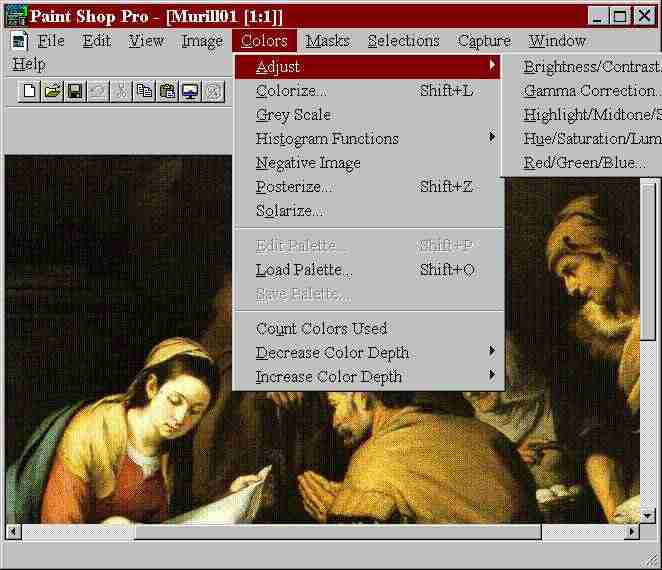Click the Paint Shop Pro title bar icon
662x570 pixels.
[15, 16]
